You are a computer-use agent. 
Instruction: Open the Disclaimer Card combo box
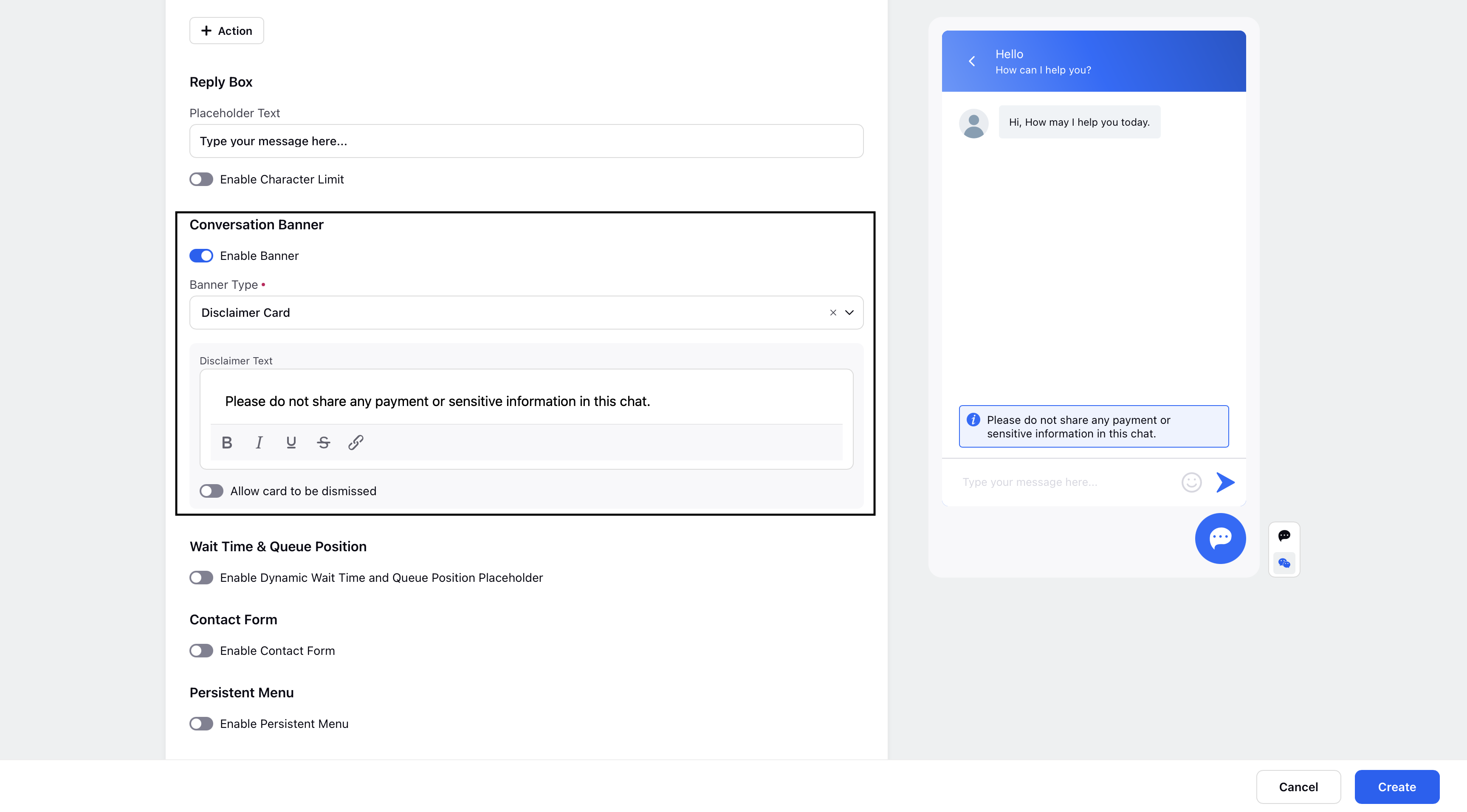(526, 313)
